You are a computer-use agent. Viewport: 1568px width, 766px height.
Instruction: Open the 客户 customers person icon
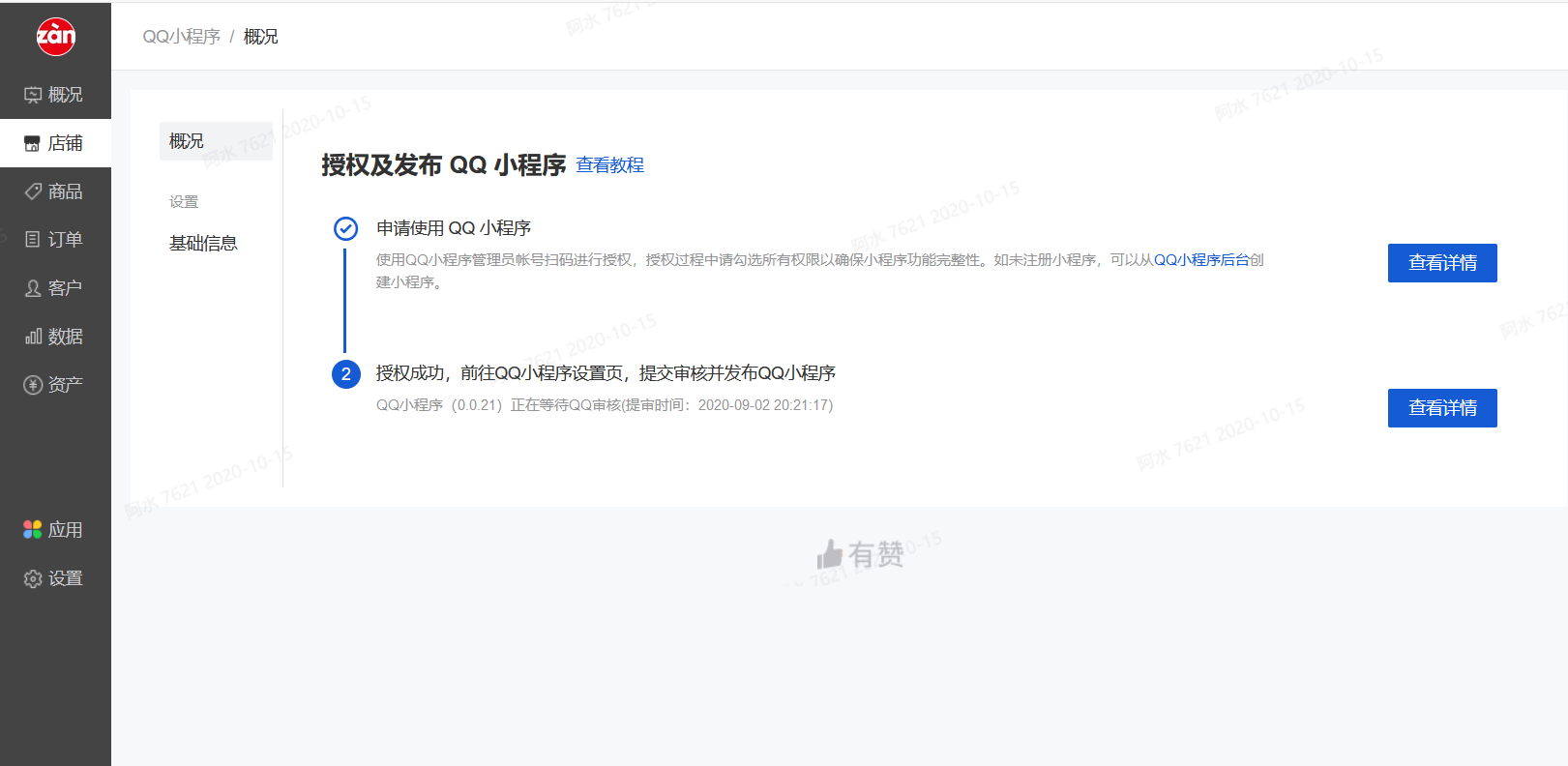pyautogui.click(x=33, y=288)
